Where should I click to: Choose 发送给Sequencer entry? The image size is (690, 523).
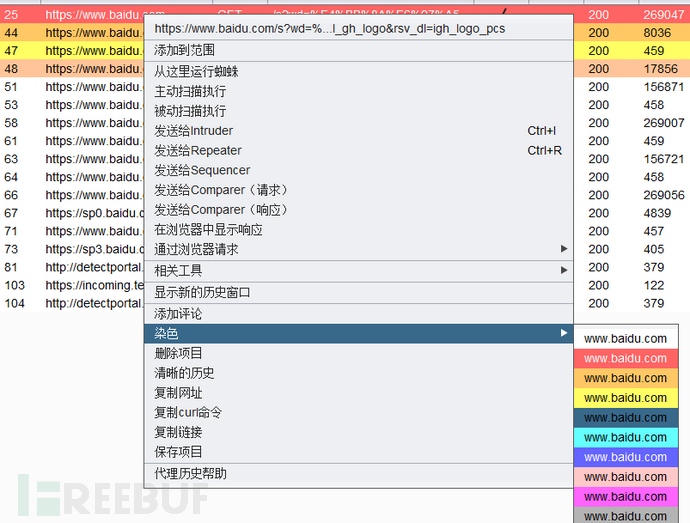tap(359, 170)
